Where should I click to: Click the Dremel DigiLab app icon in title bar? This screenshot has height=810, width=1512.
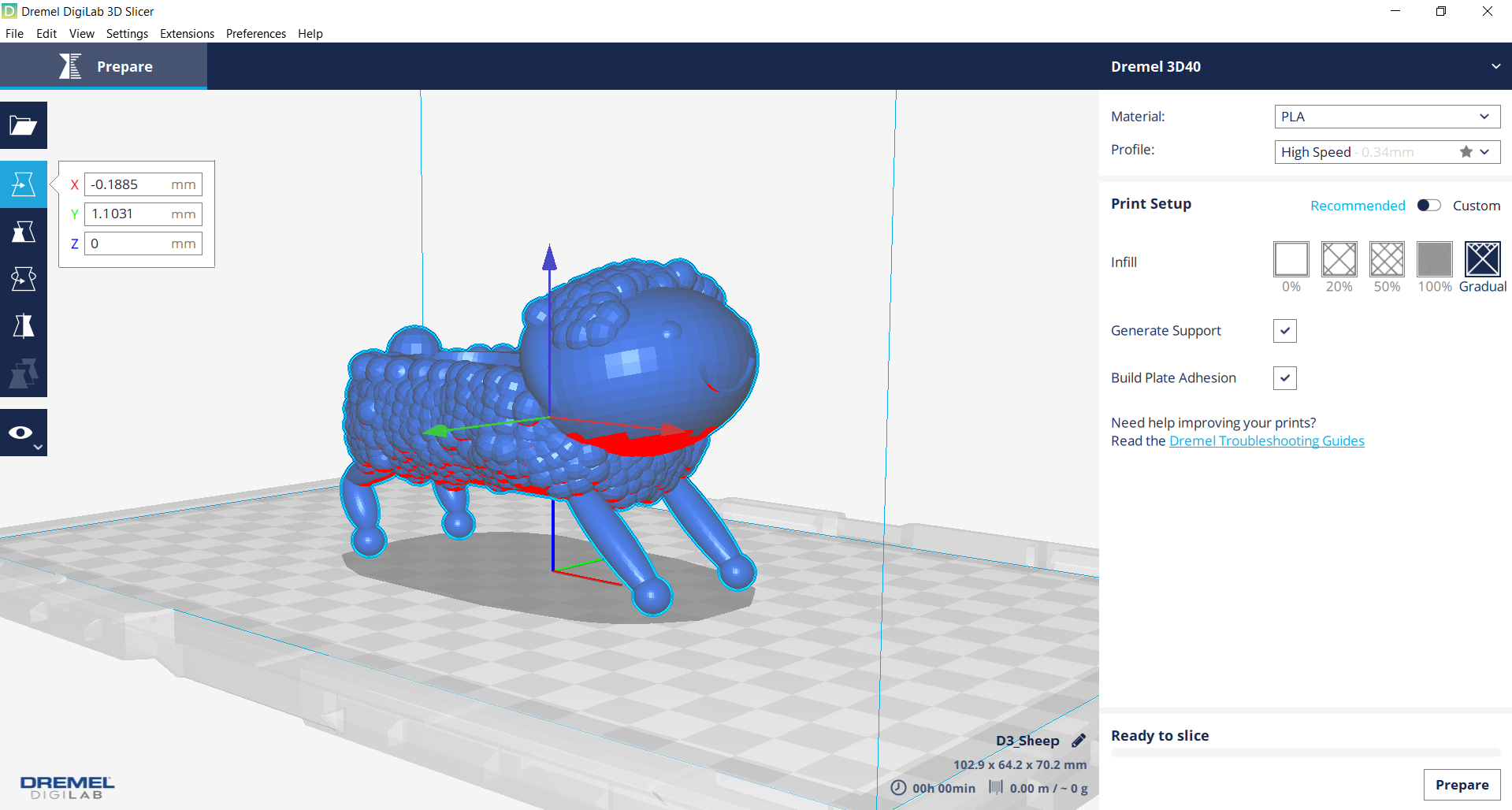9,11
